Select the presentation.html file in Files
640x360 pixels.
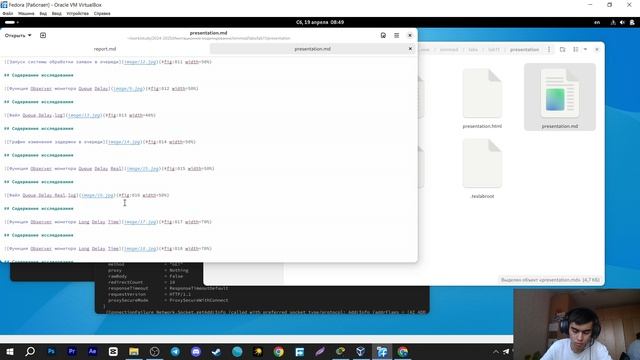[482, 98]
